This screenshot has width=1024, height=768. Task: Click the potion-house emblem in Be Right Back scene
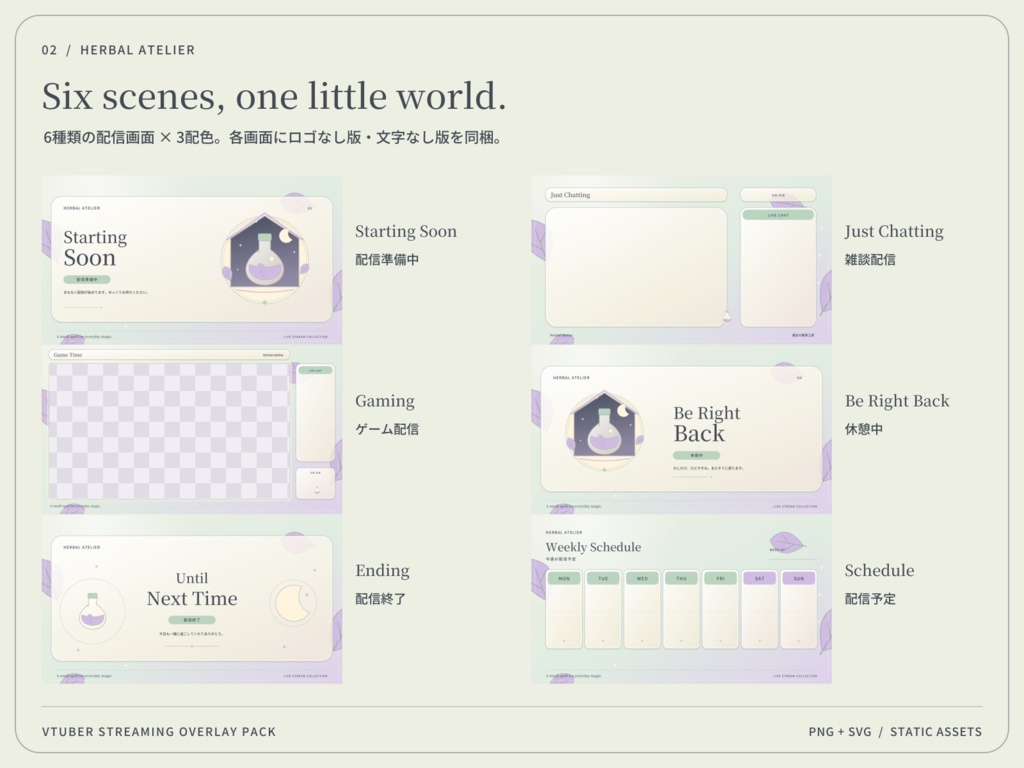coord(605,431)
